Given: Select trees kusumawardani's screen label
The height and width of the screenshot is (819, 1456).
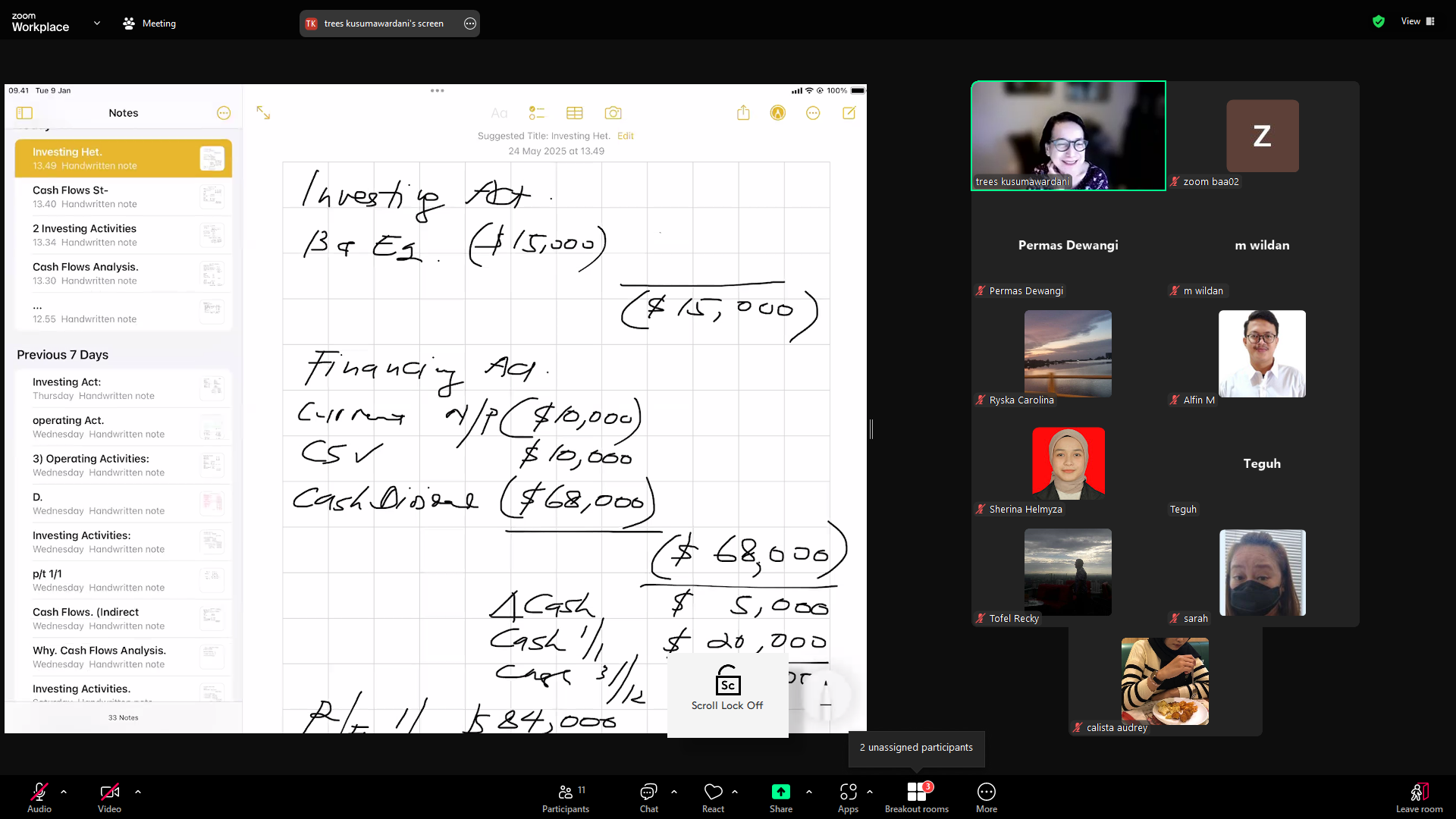Looking at the screenshot, I should [384, 24].
